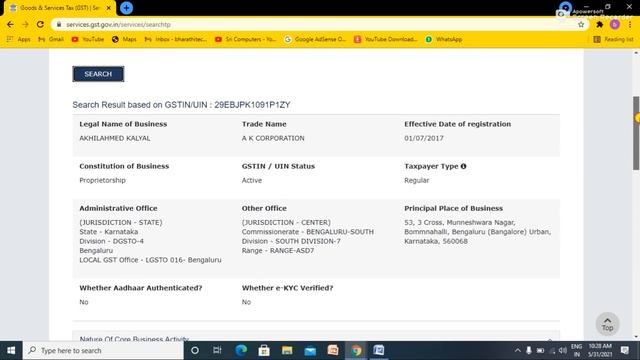
Task: Open the Google AdSense bookmark
Action: (315, 39)
